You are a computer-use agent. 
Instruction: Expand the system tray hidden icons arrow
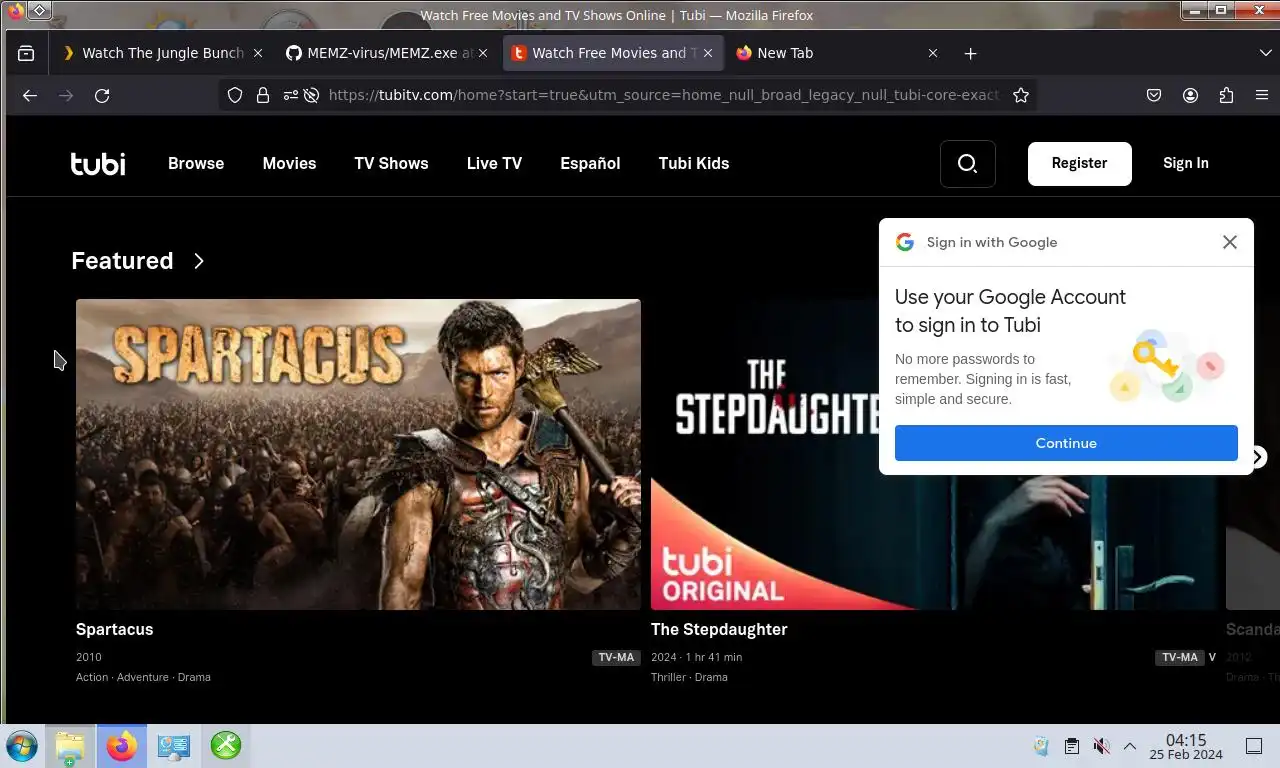(x=1130, y=746)
